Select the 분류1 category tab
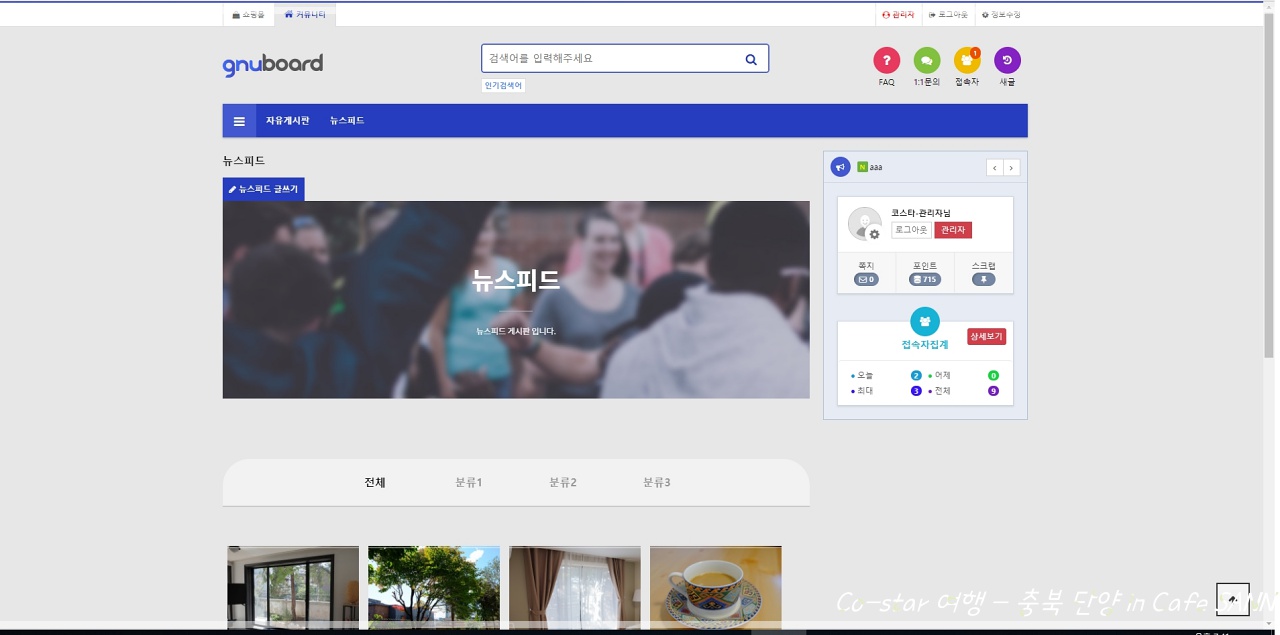Screen dimensions: 1280x635 [x=468, y=483]
